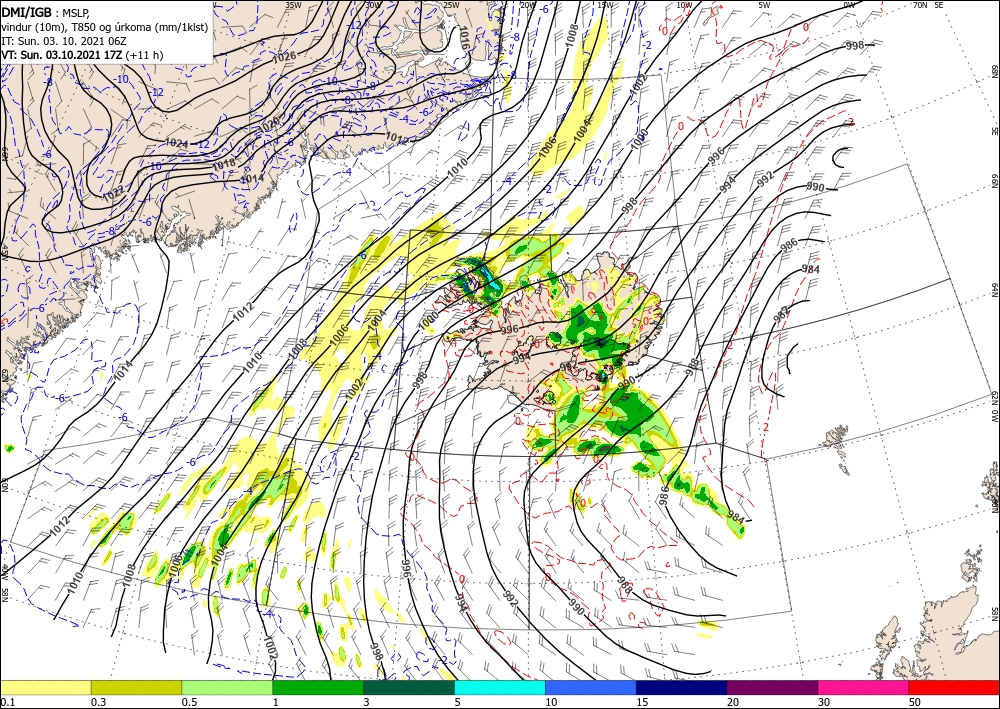Select the 1018 isobar label
This screenshot has width=1000, height=709.
click(x=224, y=164)
